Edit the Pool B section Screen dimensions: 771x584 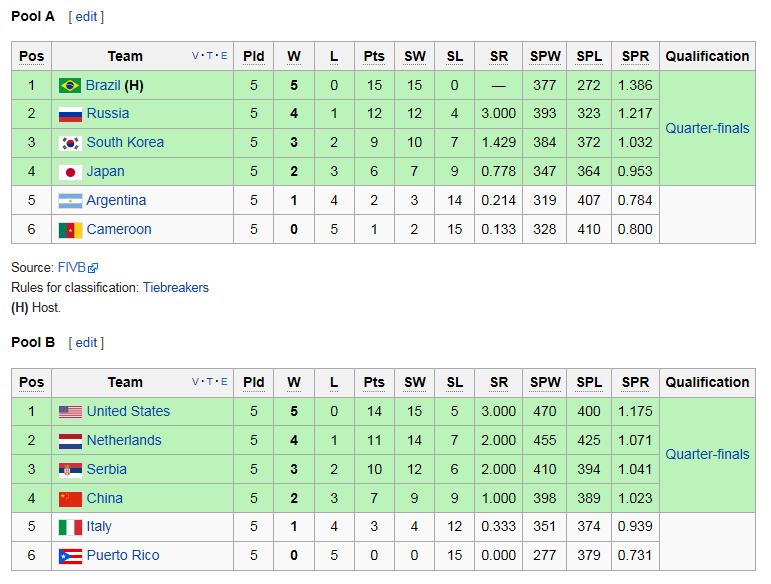click(87, 342)
